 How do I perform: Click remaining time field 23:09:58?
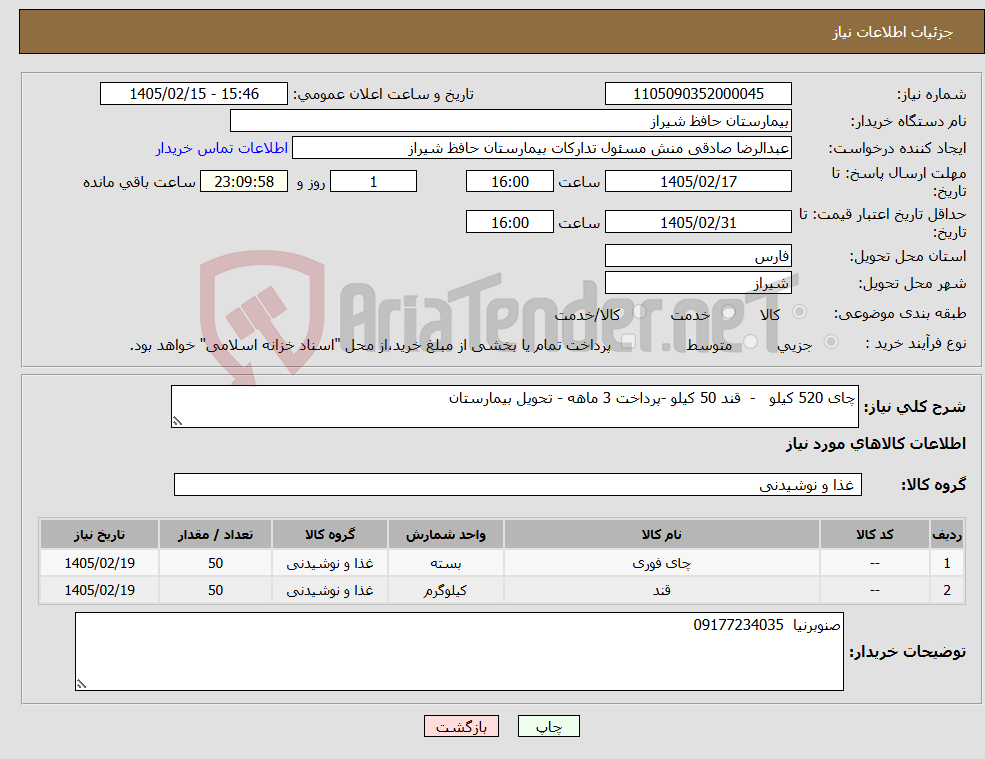244,182
